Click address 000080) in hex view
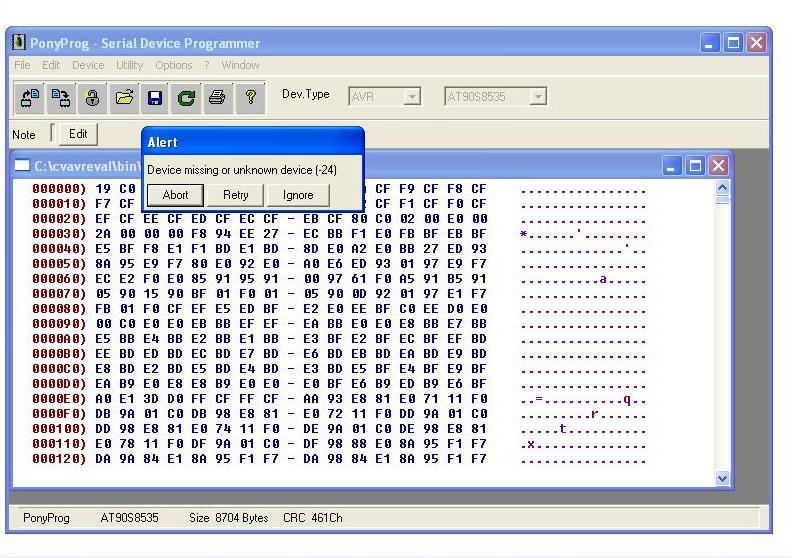 tap(59, 309)
